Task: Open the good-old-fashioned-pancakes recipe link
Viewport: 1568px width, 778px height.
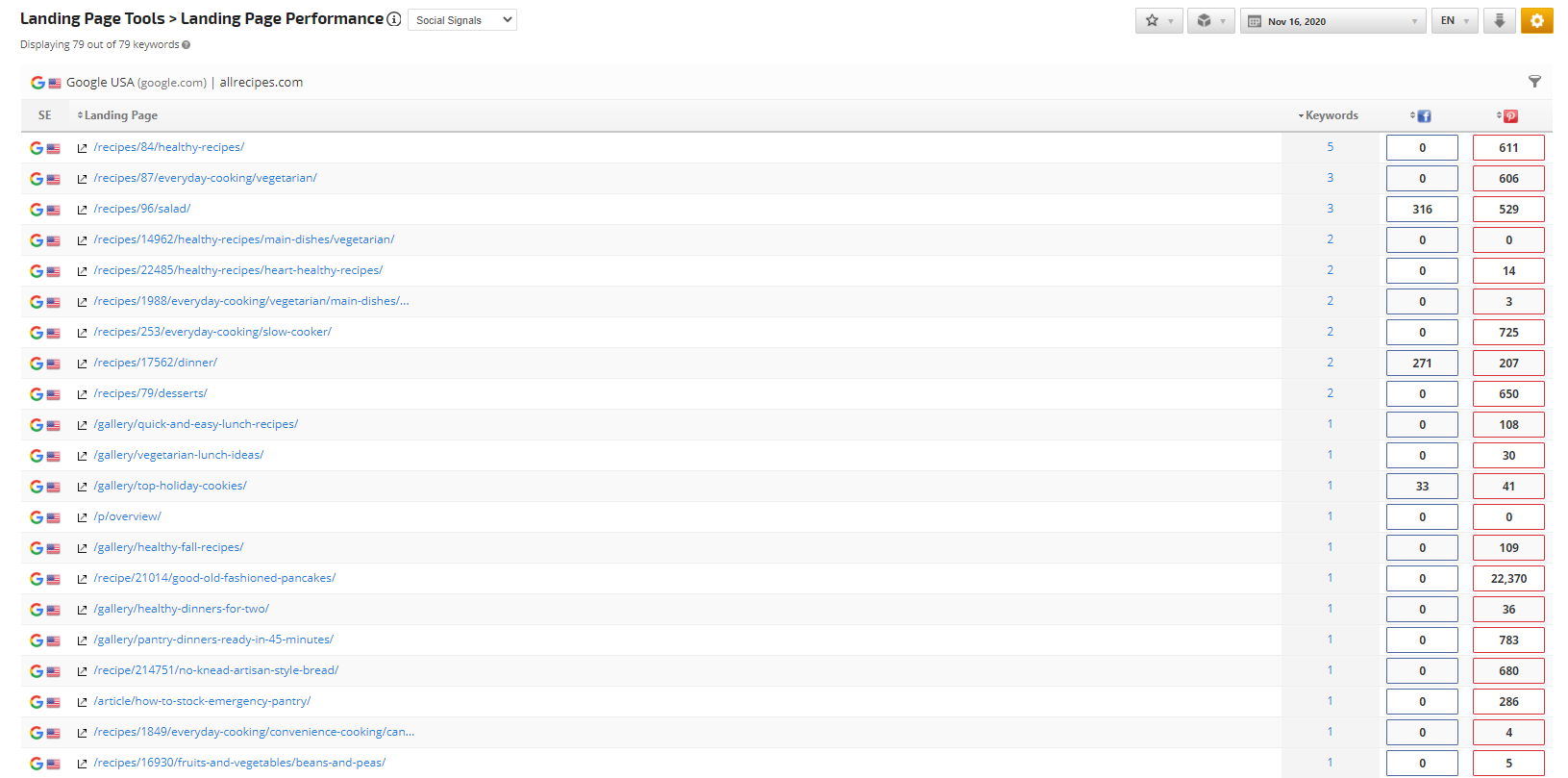Action: pos(214,578)
